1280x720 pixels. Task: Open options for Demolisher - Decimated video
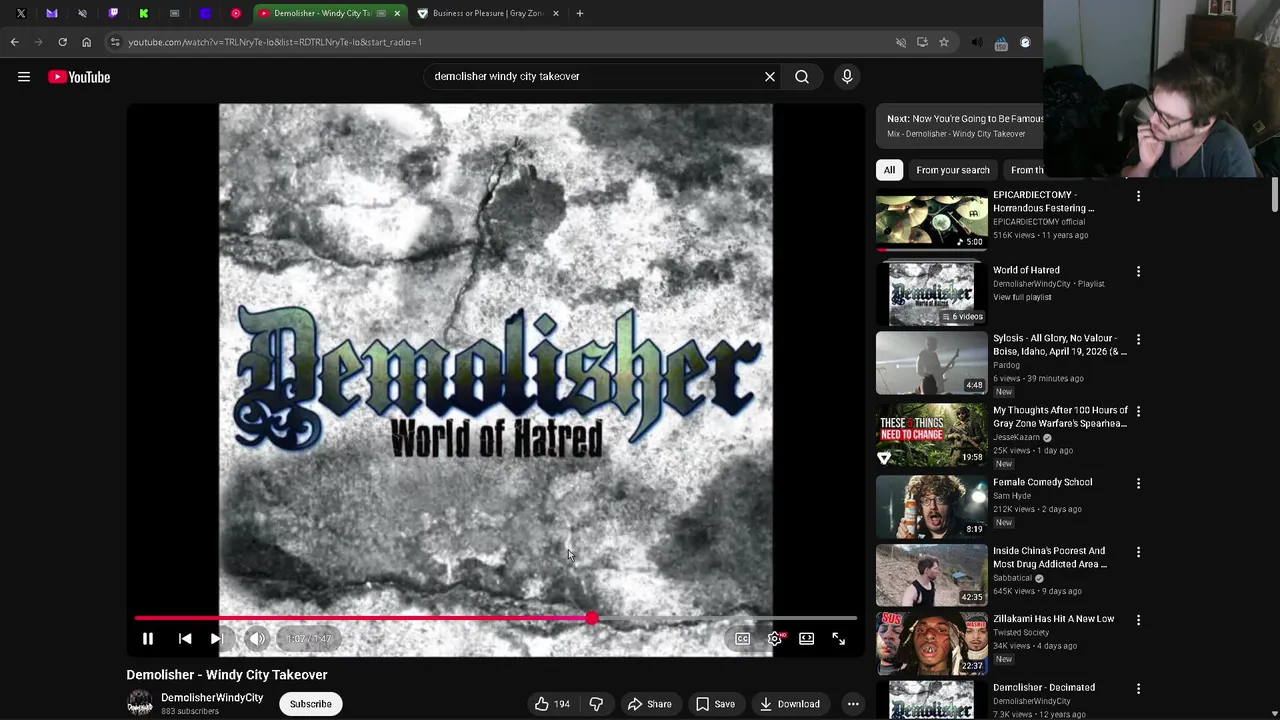click(1138, 689)
